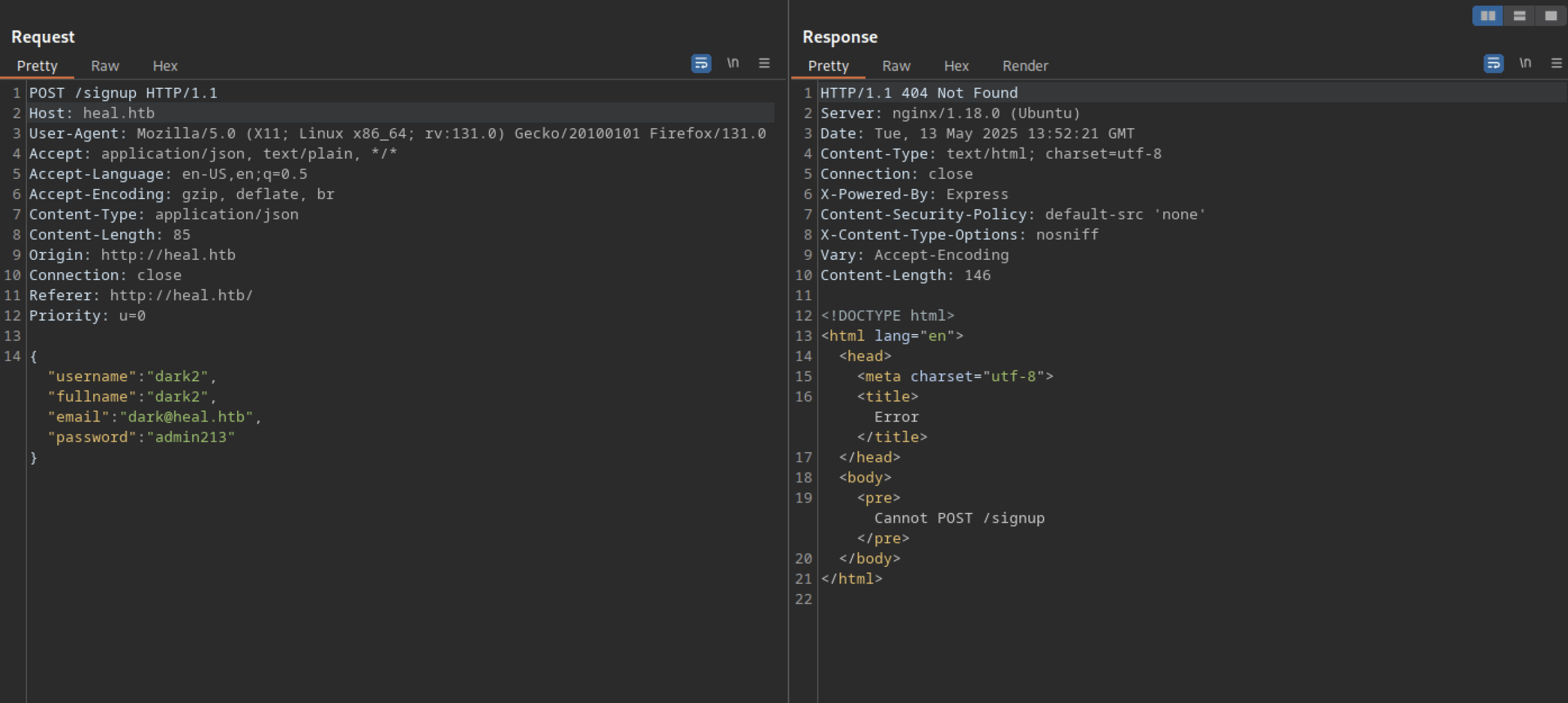This screenshot has width=1568, height=703.
Task: Switch to combined tabbed layout view
Action: [x=1550, y=16]
